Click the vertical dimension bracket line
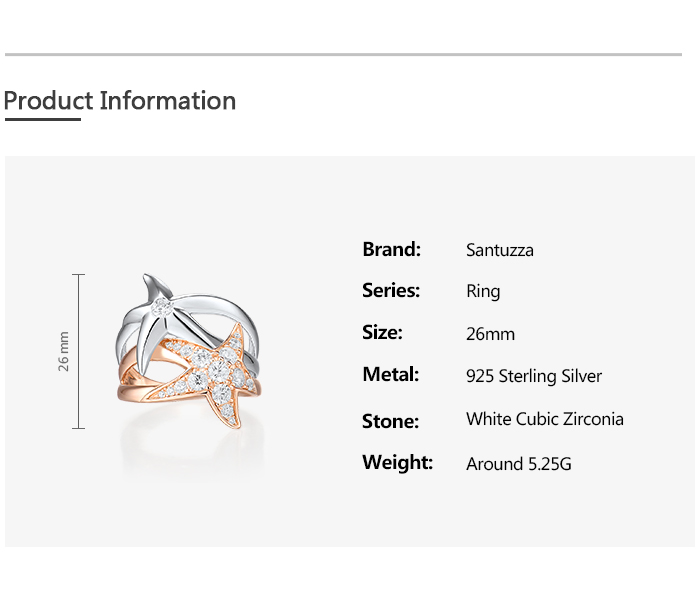 (79, 352)
